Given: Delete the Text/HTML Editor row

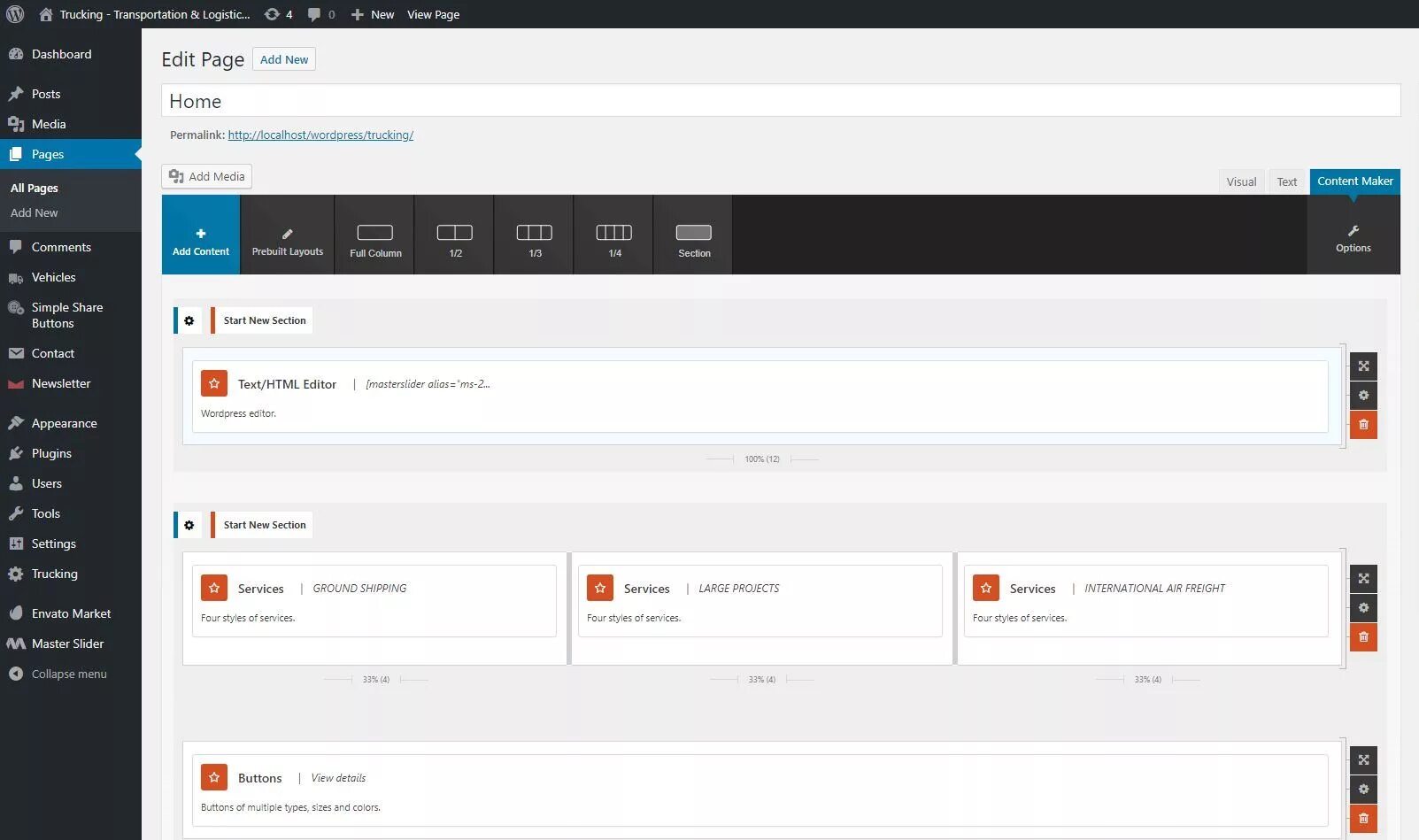Looking at the screenshot, I should pyautogui.click(x=1363, y=424).
